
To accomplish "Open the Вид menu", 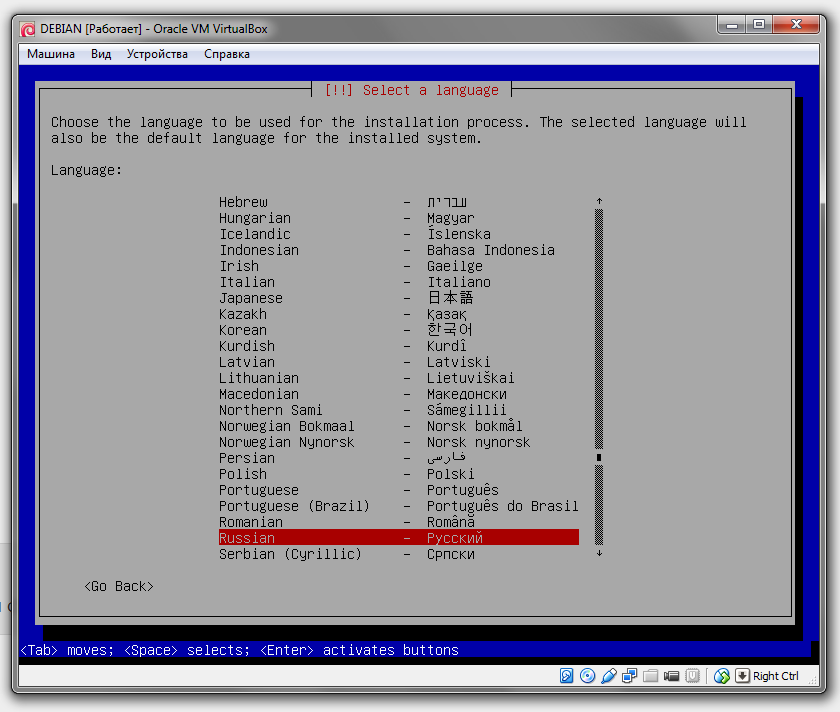I will click(x=101, y=54).
